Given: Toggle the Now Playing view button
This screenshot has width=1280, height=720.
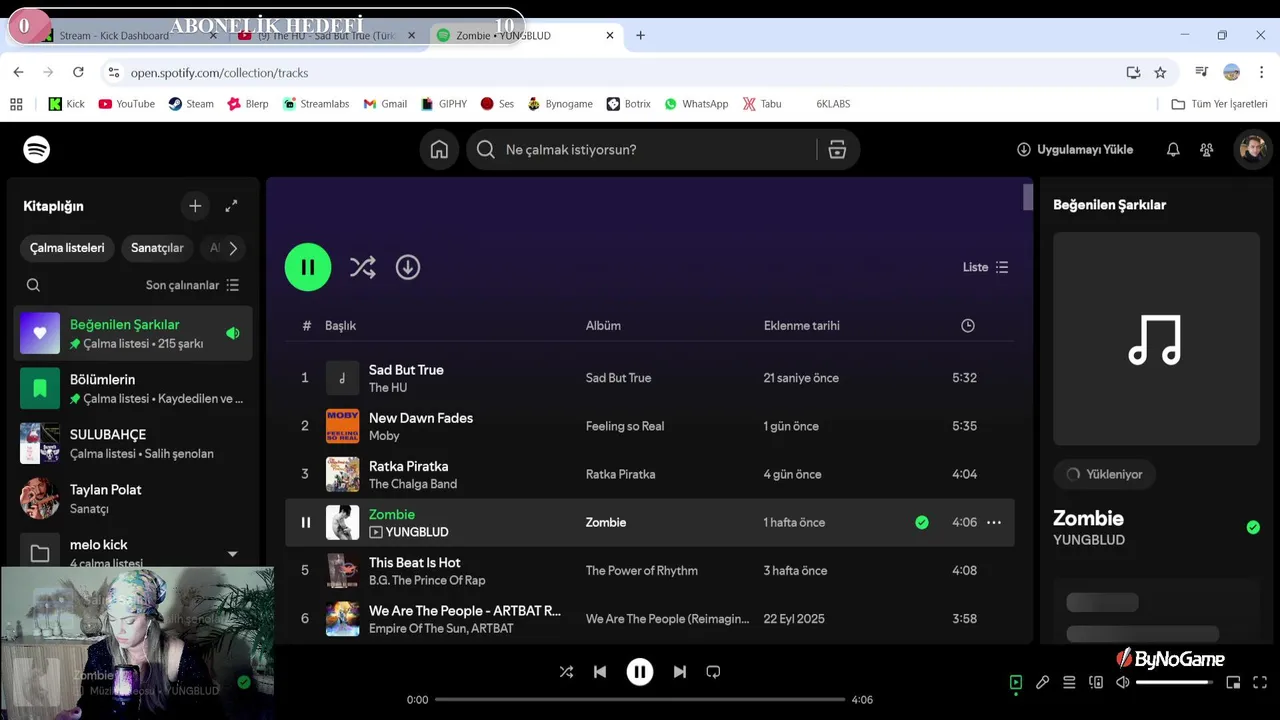Looking at the screenshot, I should (x=1015, y=682).
